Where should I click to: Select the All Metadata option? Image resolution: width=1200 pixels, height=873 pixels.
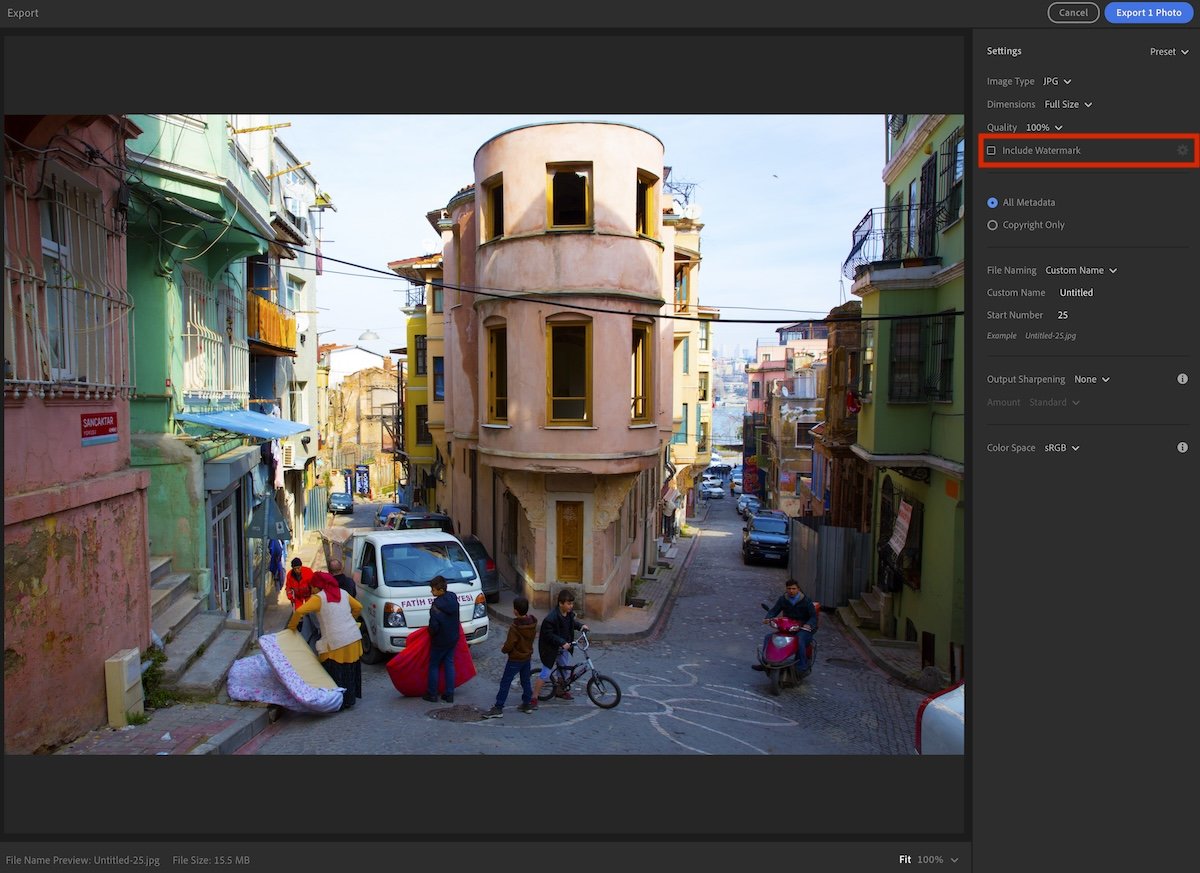[x=991, y=202]
